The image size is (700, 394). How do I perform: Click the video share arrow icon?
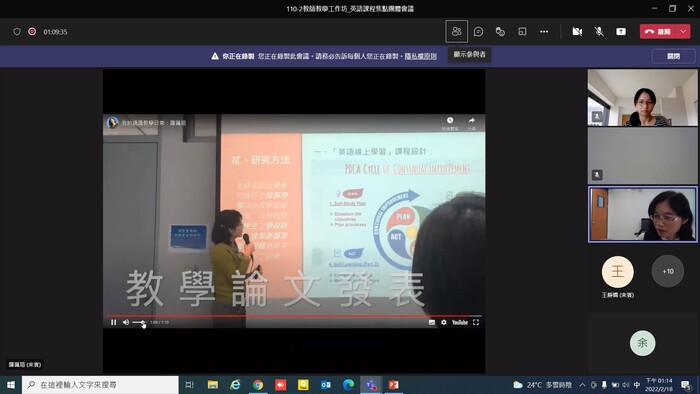pos(471,120)
